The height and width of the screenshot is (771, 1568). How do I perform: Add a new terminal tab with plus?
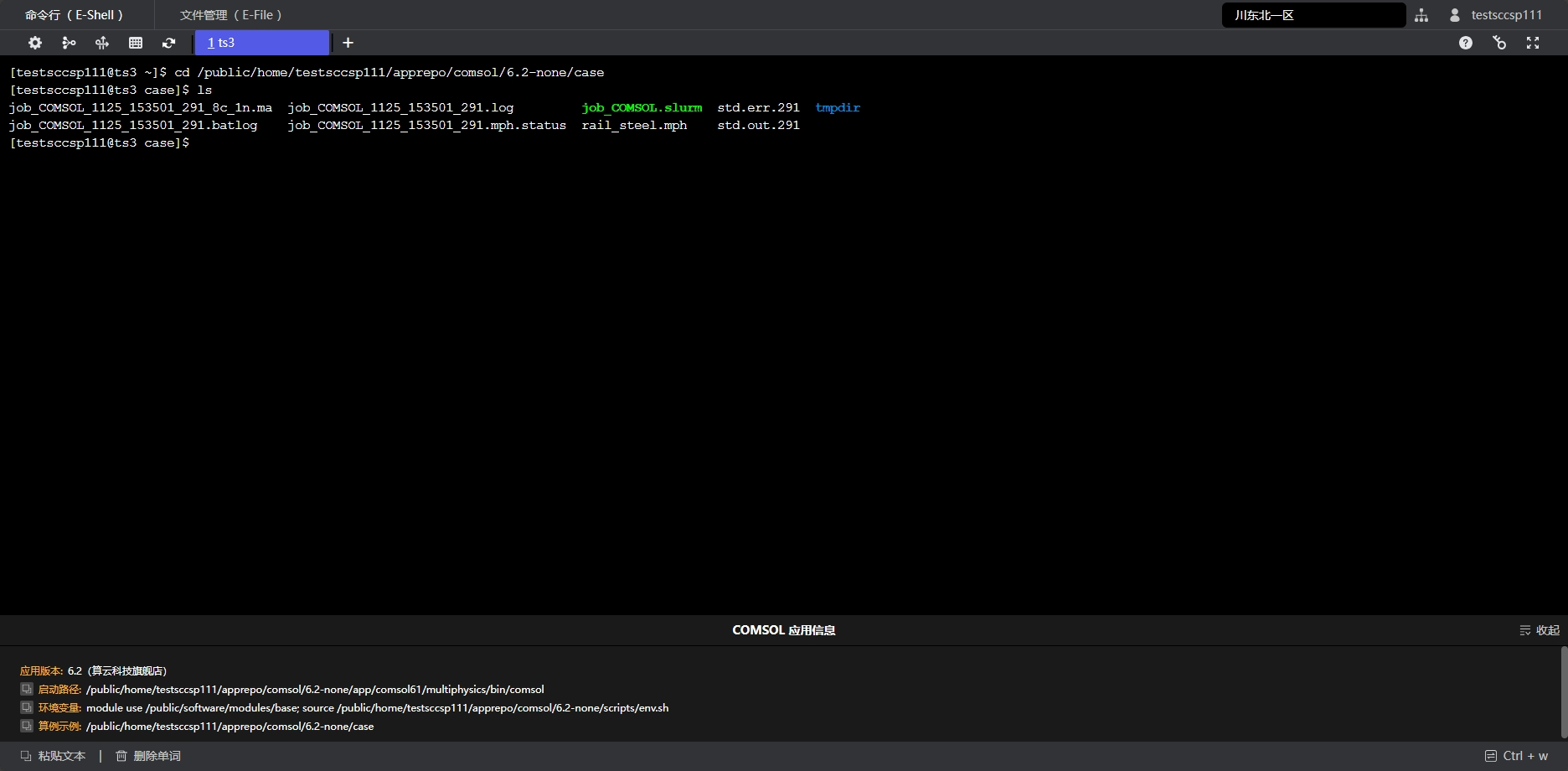pyautogui.click(x=348, y=43)
